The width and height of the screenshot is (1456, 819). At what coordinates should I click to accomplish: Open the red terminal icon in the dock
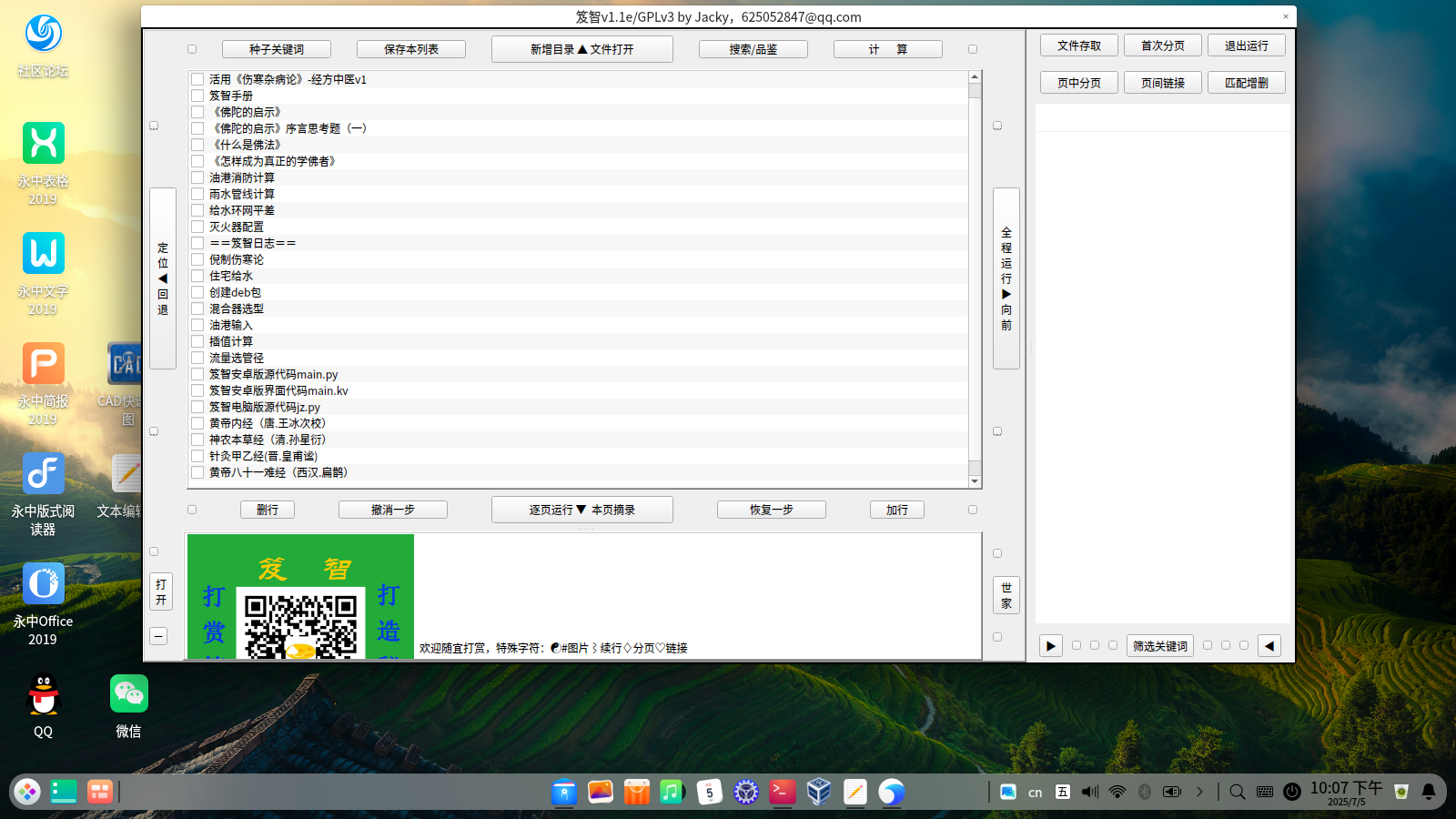pyautogui.click(x=783, y=792)
